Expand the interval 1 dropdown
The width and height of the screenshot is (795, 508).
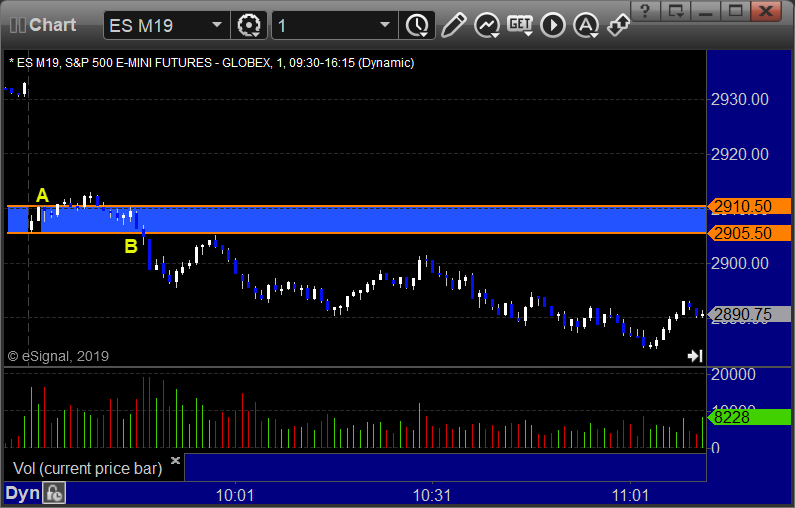click(385, 25)
